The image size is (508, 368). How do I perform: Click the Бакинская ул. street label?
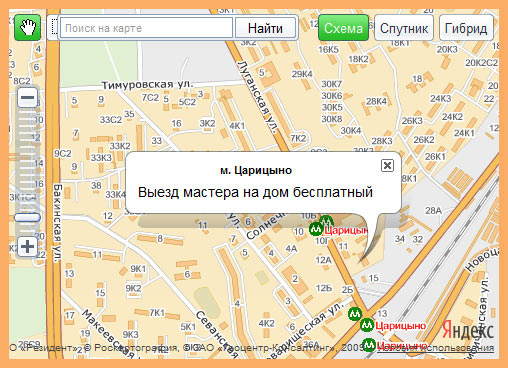tap(58, 222)
